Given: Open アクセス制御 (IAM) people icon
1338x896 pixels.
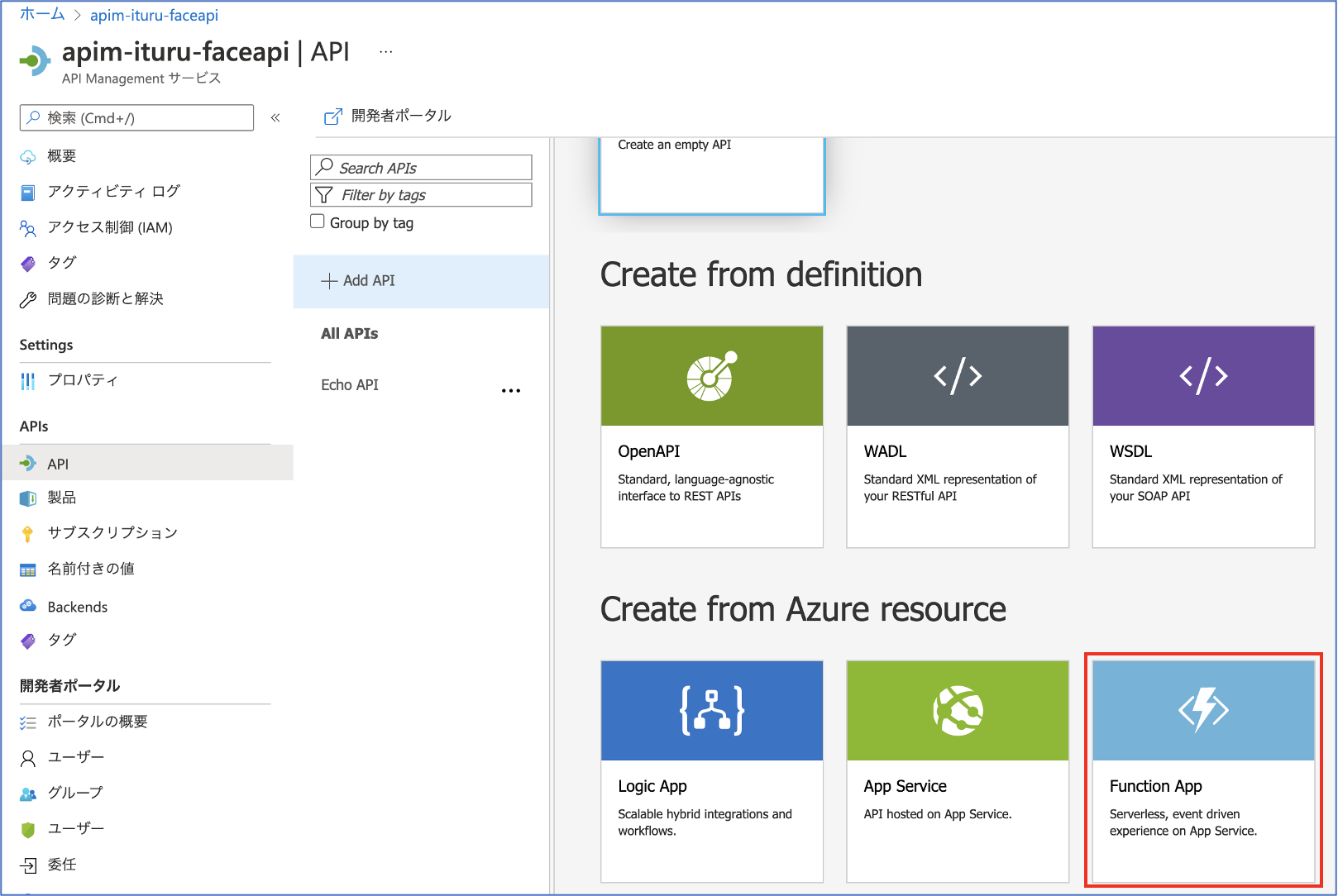Looking at the screenshot, I should 28,228.
